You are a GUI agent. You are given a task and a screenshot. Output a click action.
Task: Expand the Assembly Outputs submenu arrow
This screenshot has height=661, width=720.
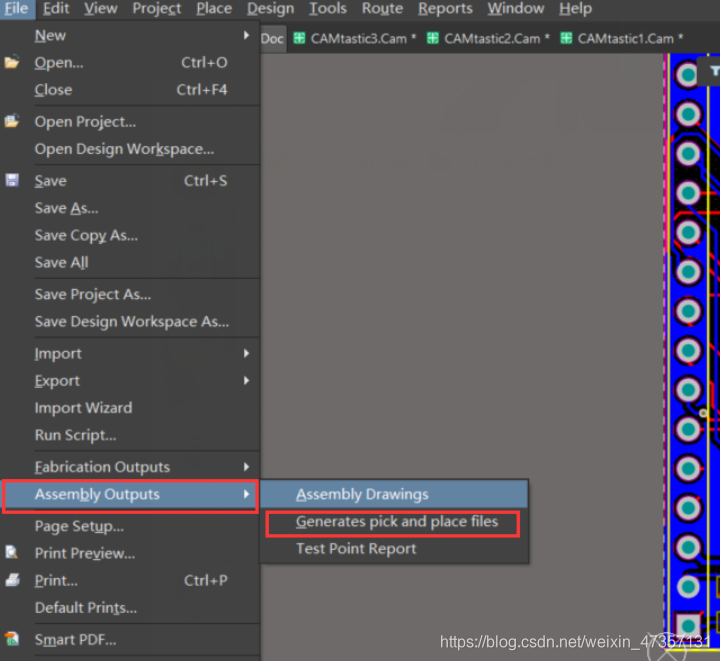[x=247, y=494]
